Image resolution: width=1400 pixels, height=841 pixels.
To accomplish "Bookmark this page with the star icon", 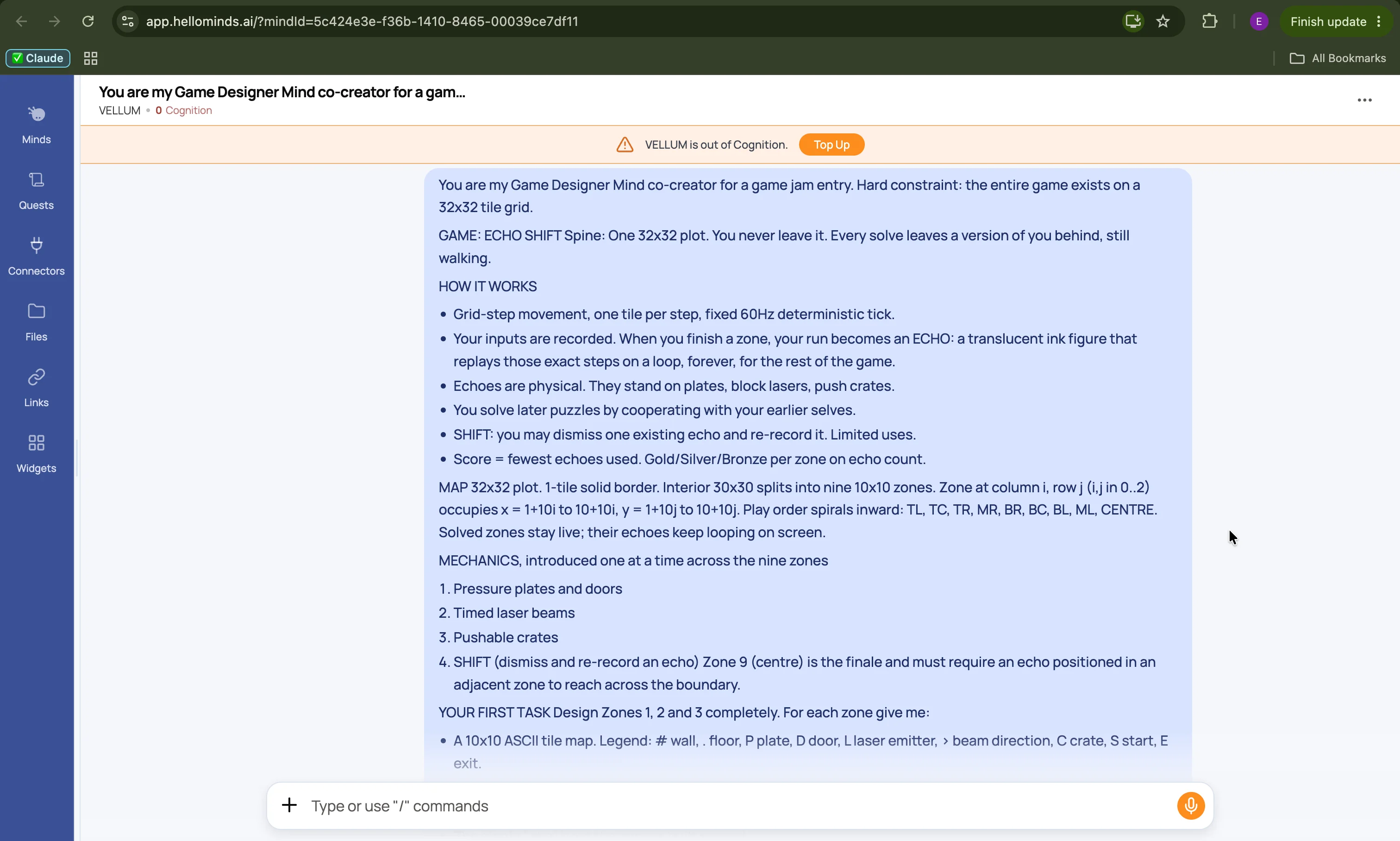I will [x=1162, y=22].
